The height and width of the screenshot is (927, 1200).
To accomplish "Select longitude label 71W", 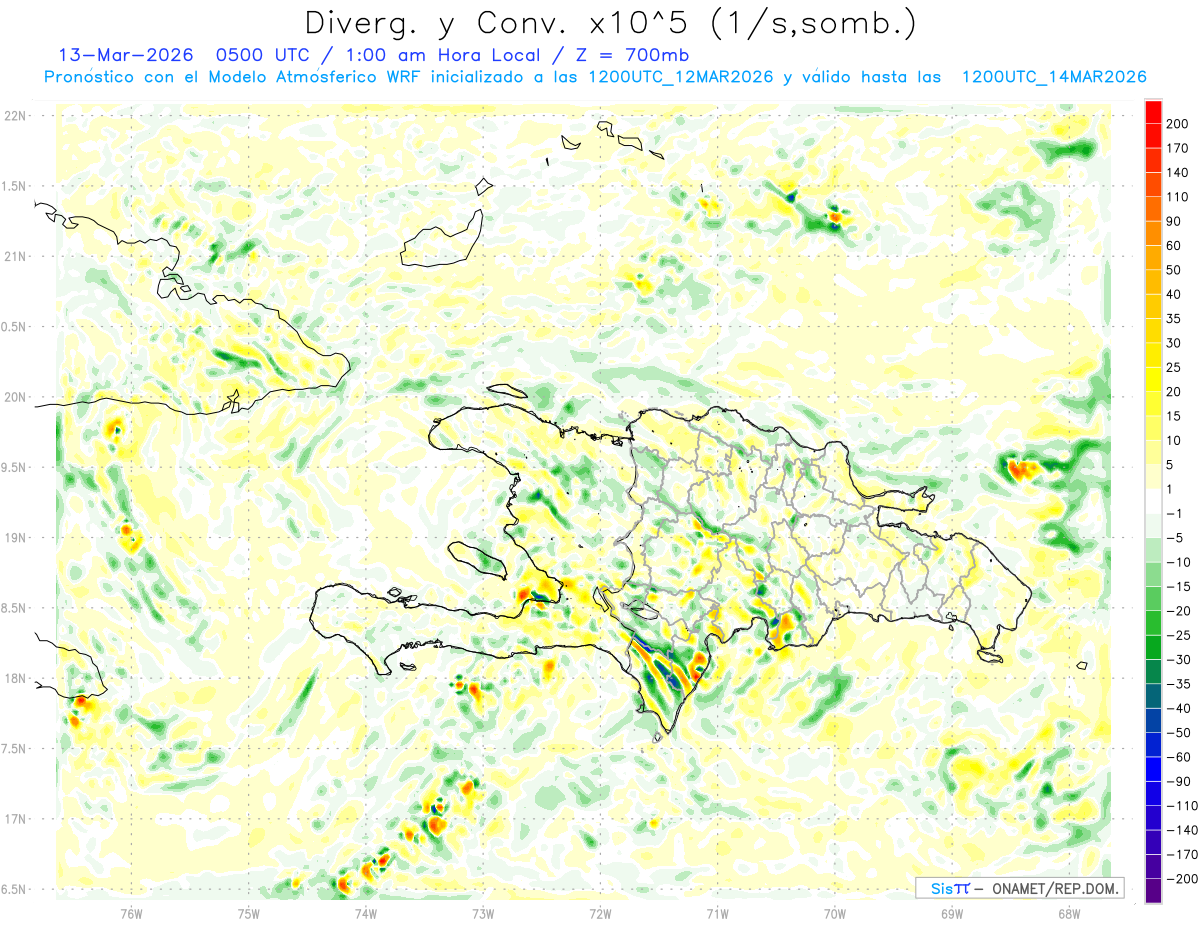I will tap(717, 913).
